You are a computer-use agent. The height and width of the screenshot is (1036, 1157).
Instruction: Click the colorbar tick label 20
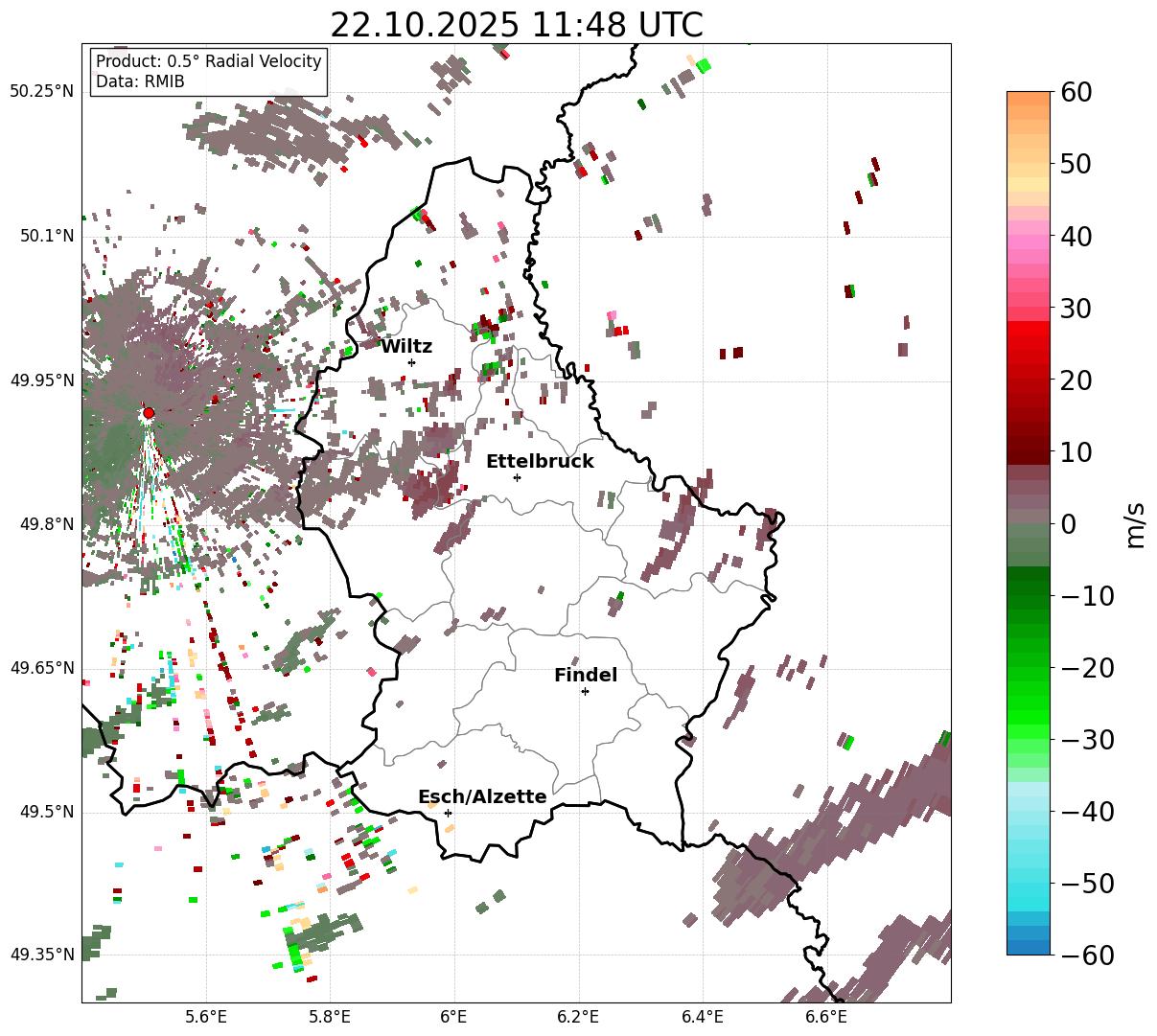[1075, 380]
